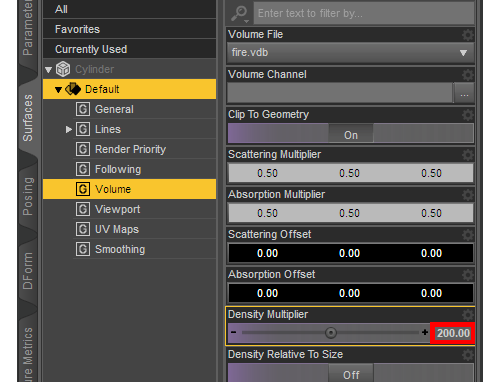Click the Volume Channel browse ellipsis button

point(464,93)
